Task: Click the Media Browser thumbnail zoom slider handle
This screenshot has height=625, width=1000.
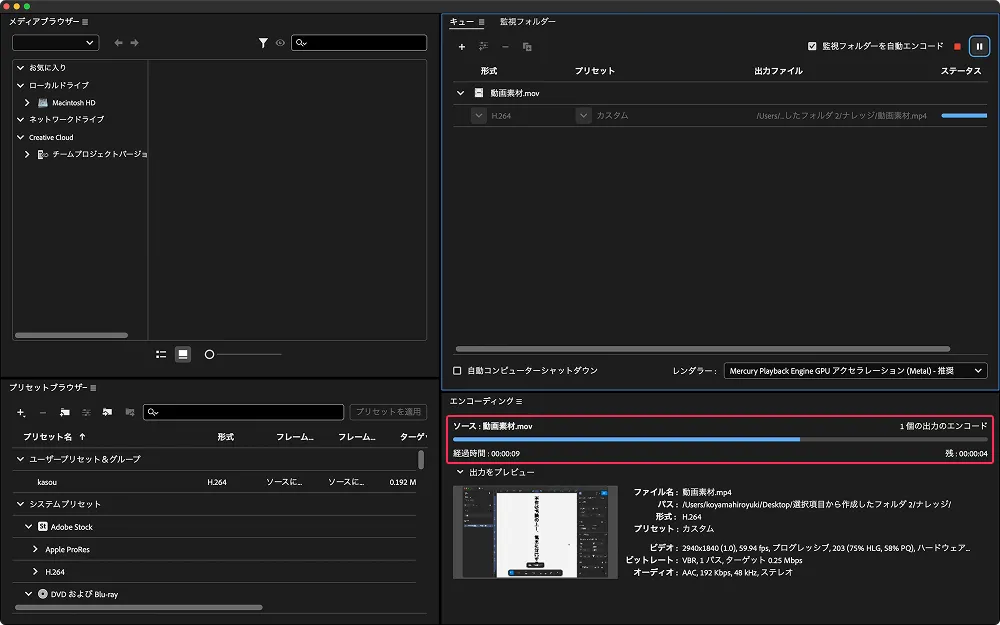Action: [209, 355]
